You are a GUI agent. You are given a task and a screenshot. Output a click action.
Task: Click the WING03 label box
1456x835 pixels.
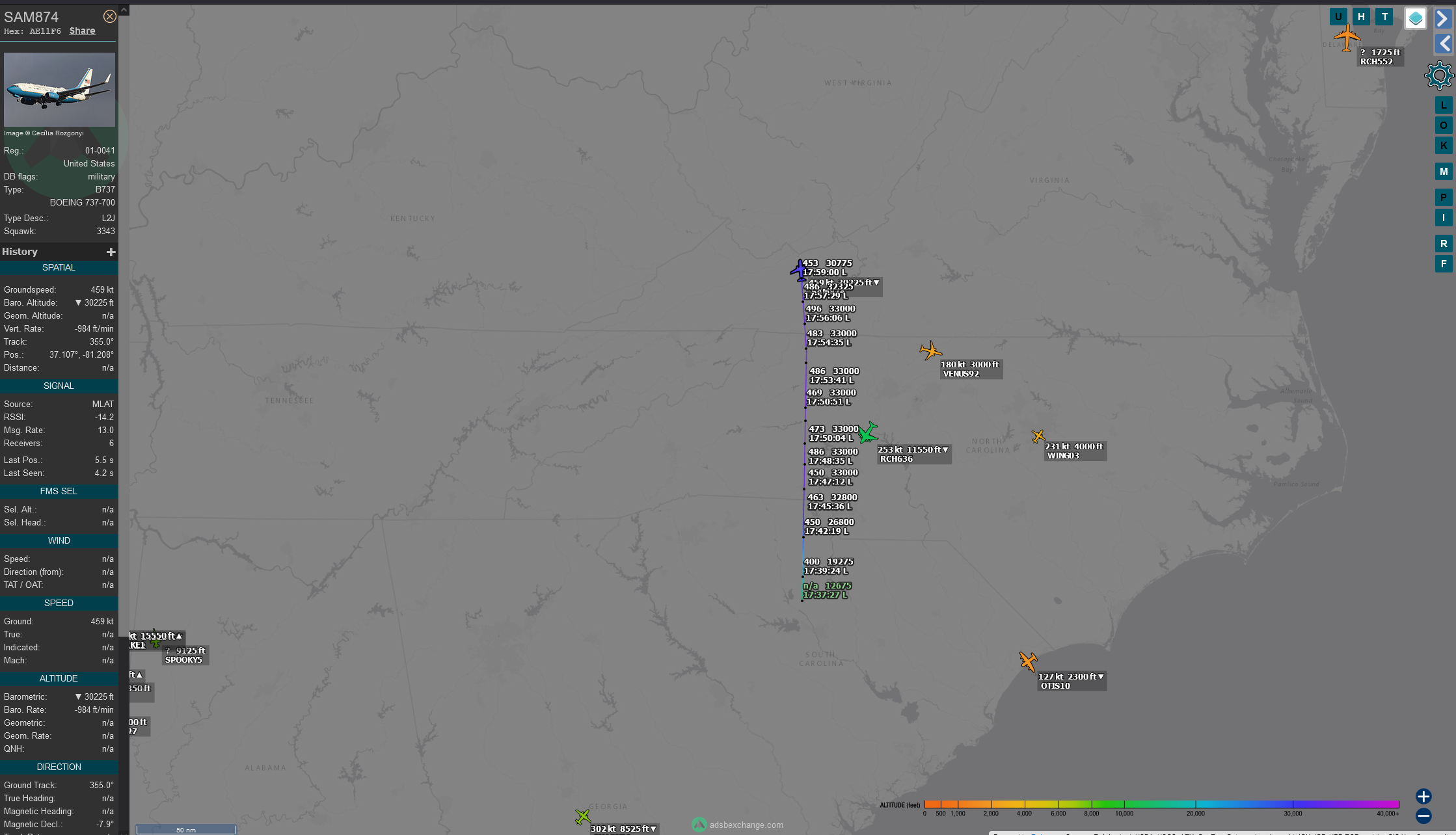coord(1075,451)
